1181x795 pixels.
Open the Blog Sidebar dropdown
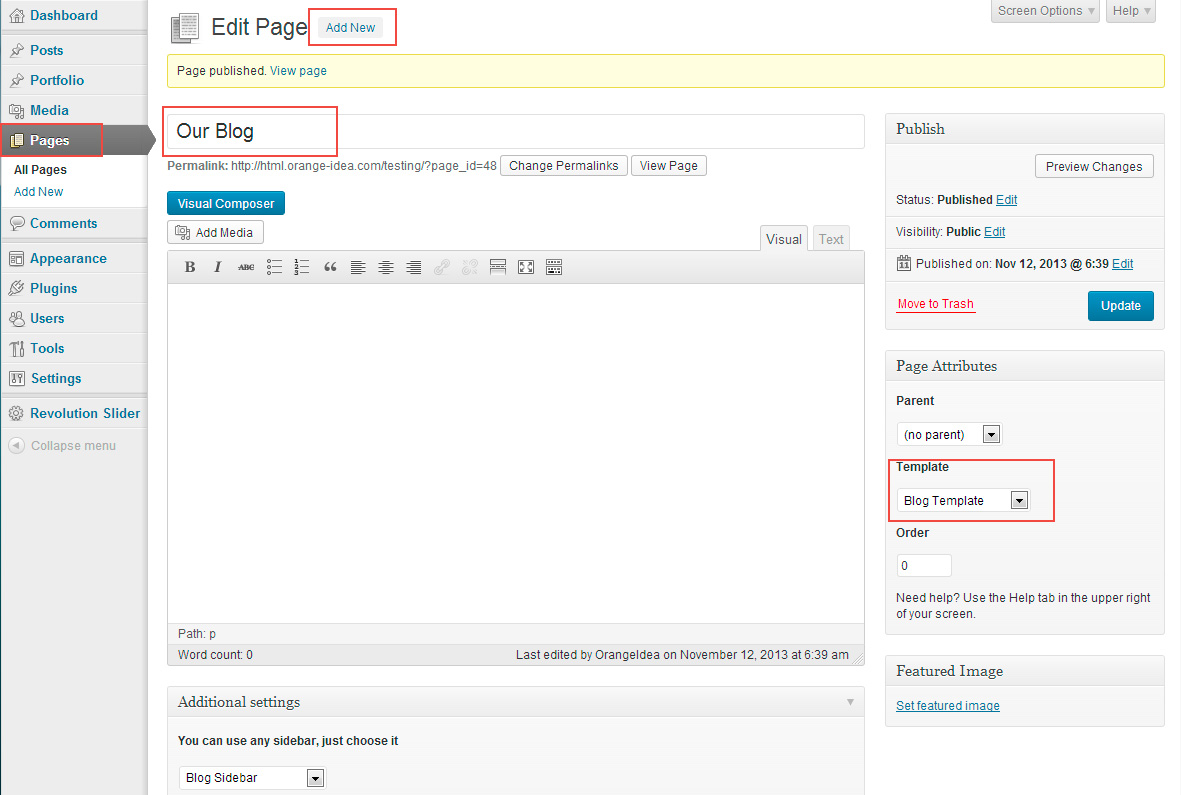[x=252, y=778]
